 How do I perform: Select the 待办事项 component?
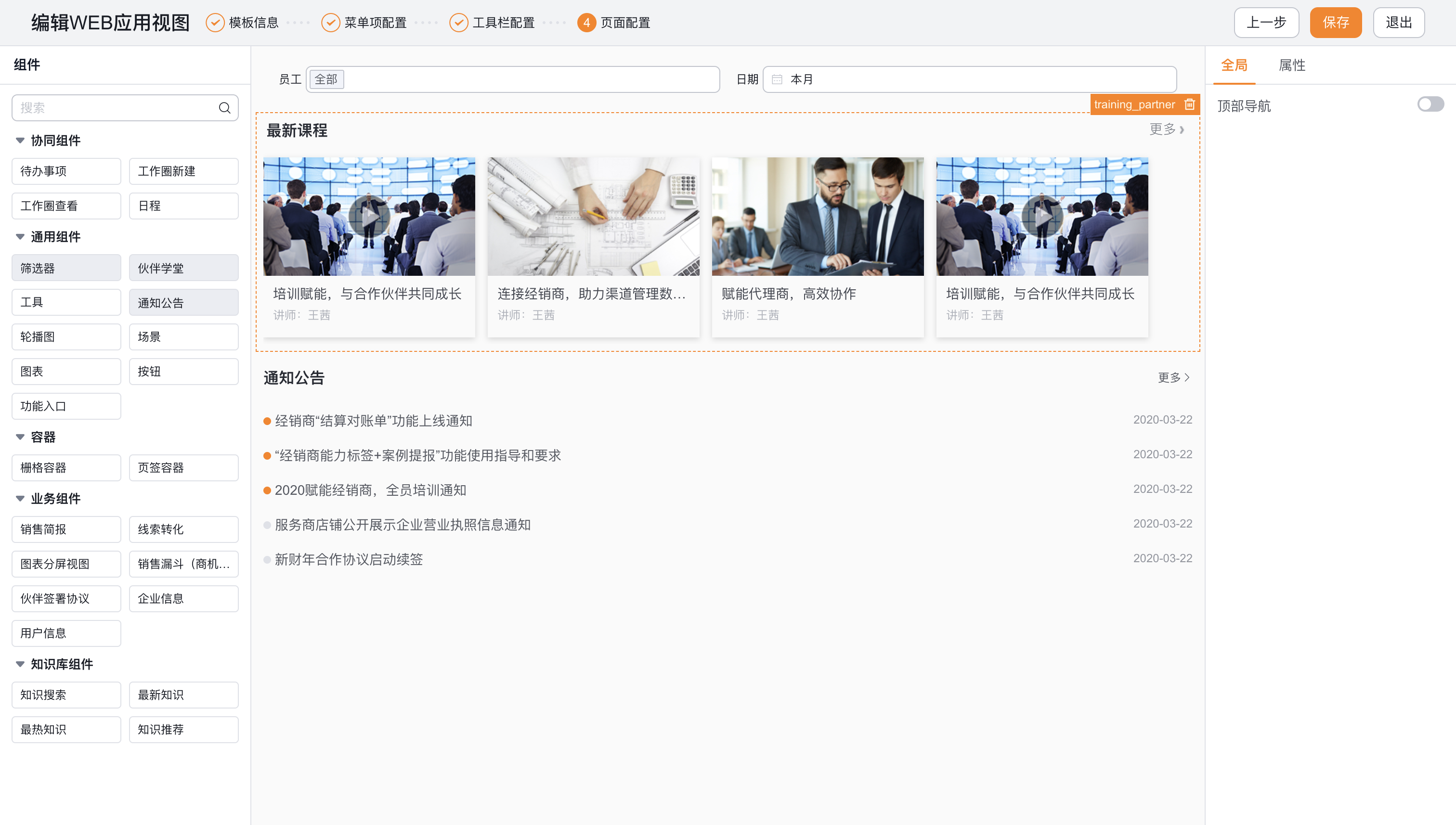(66, 171)
